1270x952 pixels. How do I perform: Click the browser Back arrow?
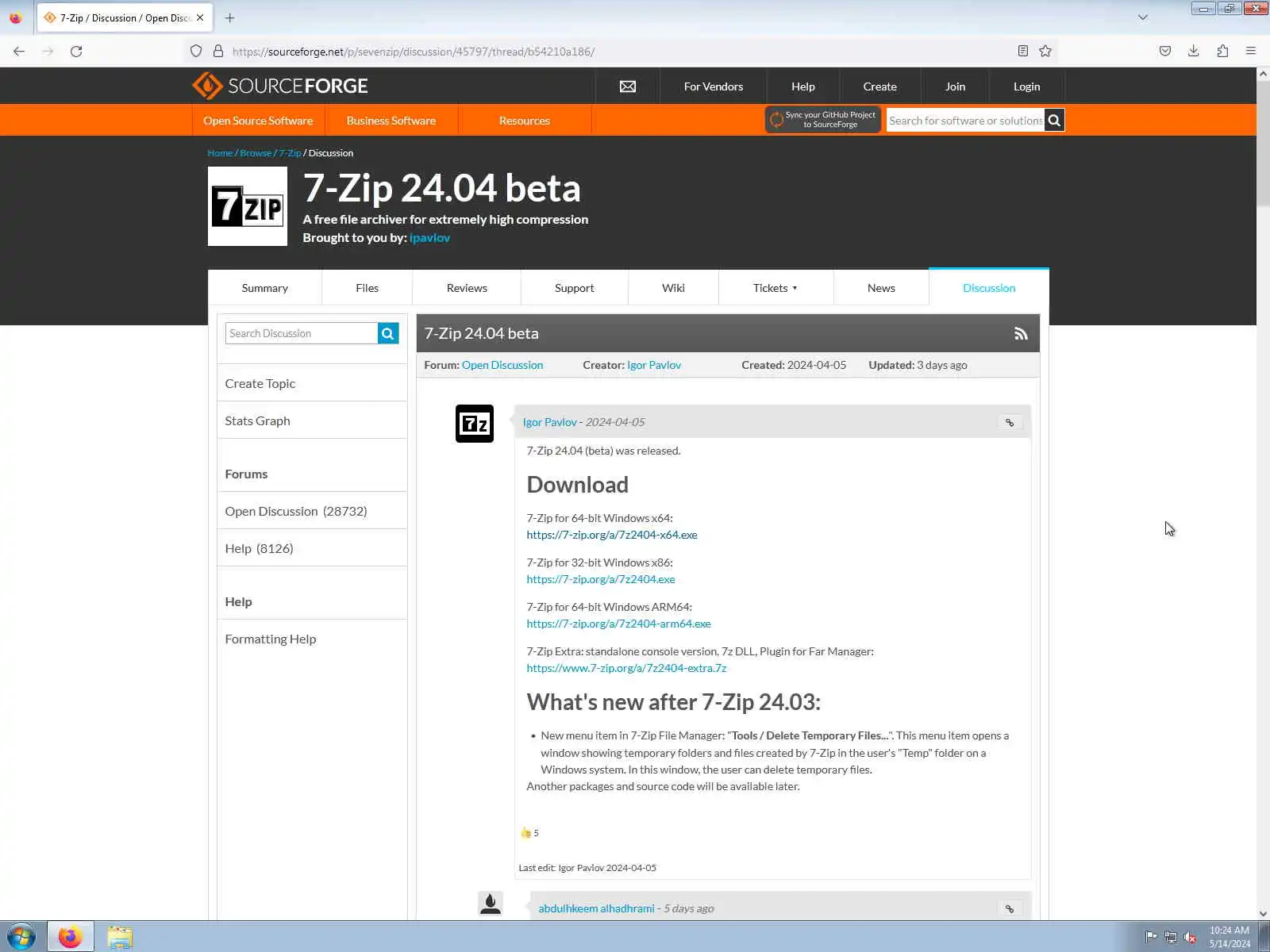[19, 52]
